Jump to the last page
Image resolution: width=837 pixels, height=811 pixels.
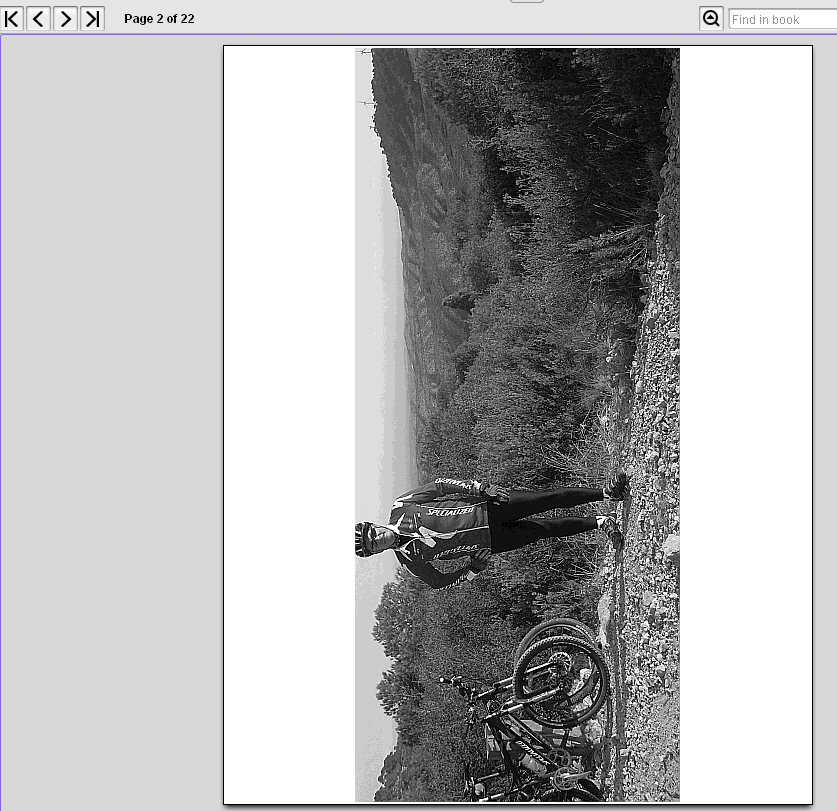[92, 19]
